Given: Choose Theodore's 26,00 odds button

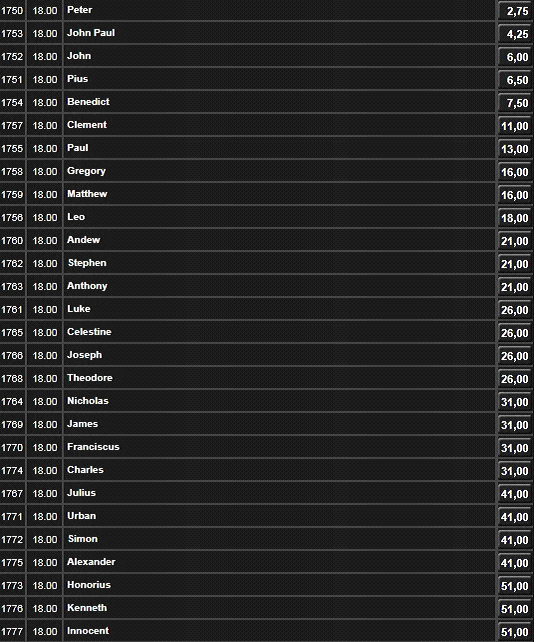Looking at the screenshot, I should 515,379.
